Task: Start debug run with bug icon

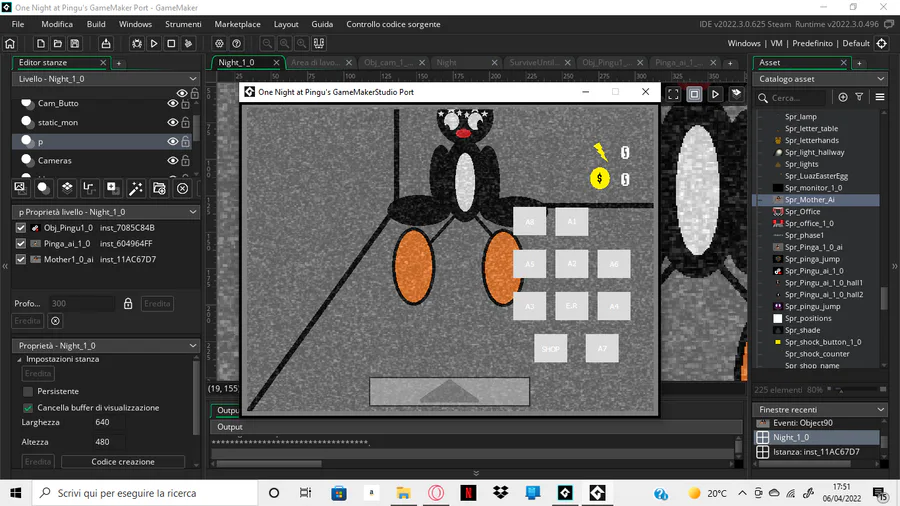Action: point(137,44)
